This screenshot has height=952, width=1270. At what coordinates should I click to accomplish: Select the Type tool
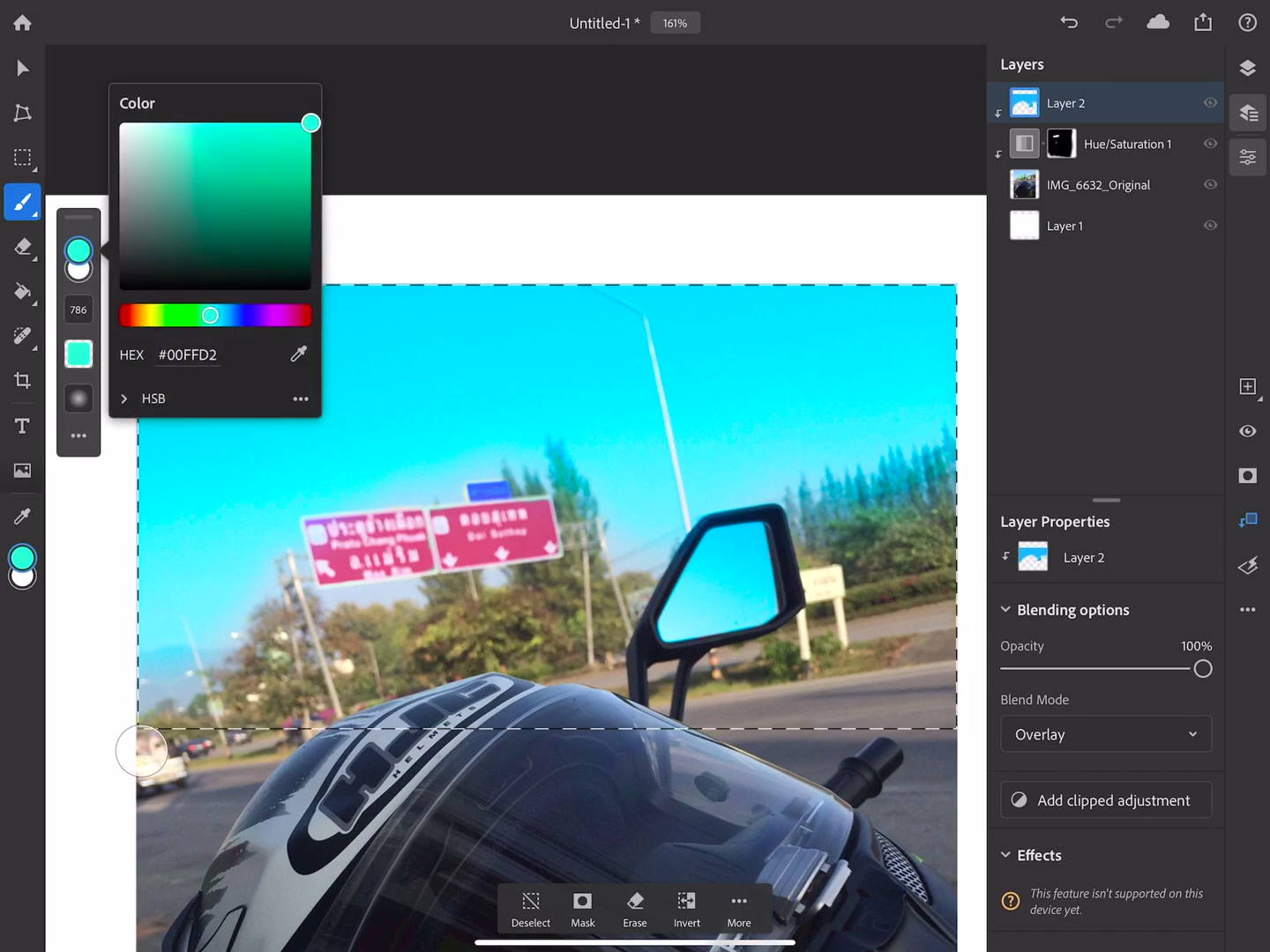coord(23,426)
